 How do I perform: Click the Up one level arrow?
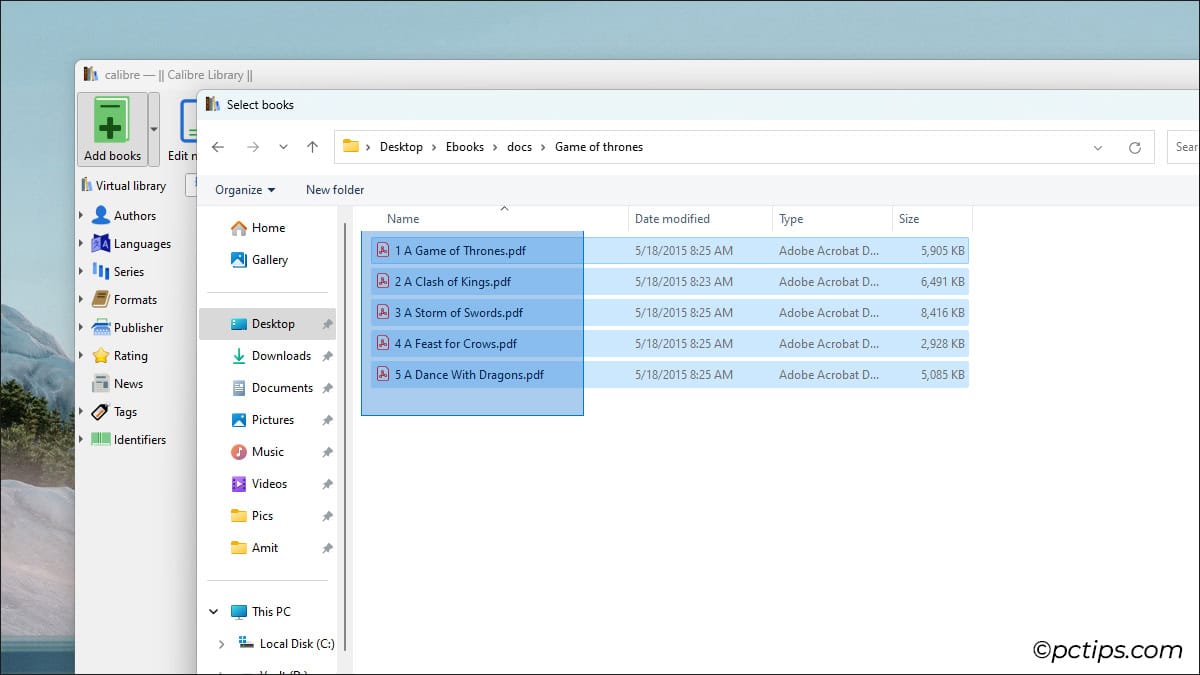tap(312, 147)
